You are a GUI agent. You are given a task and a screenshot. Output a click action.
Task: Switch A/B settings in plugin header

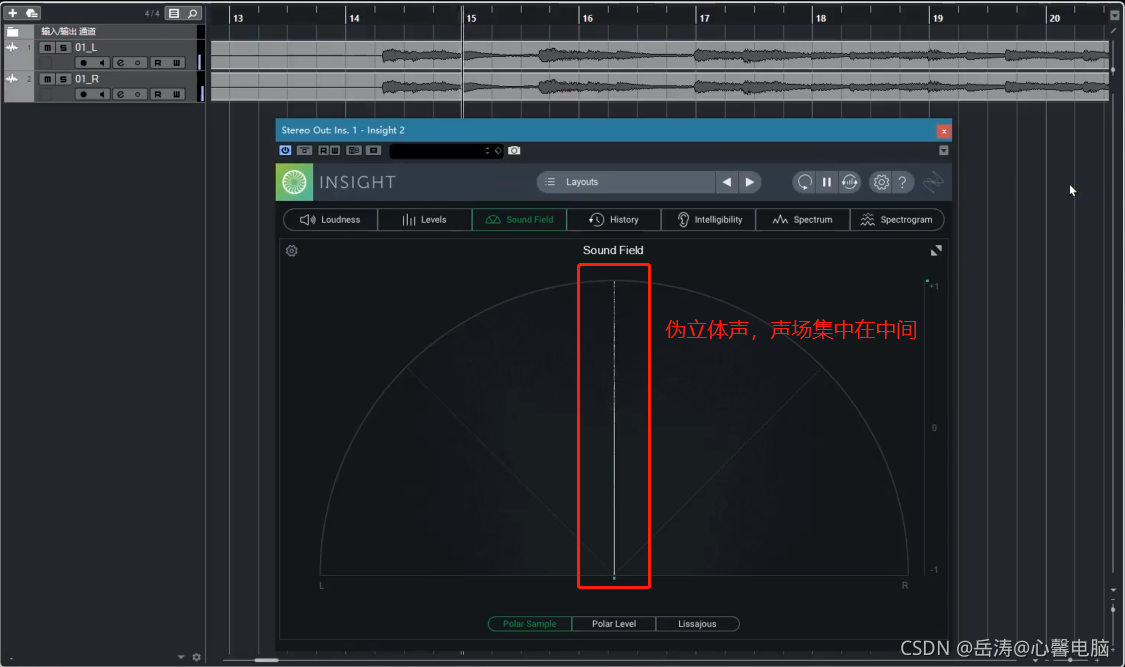[x=354, y=151]
